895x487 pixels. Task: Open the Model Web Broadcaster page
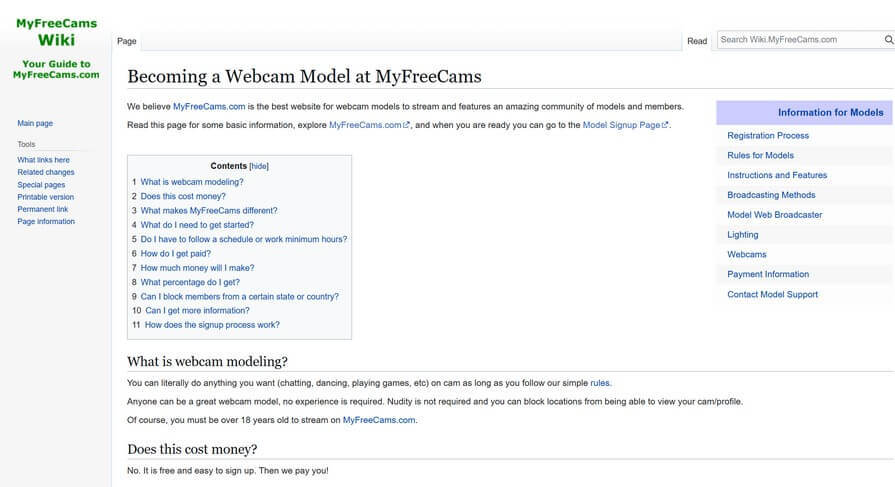pyautogui.click(x=774, y=215)
